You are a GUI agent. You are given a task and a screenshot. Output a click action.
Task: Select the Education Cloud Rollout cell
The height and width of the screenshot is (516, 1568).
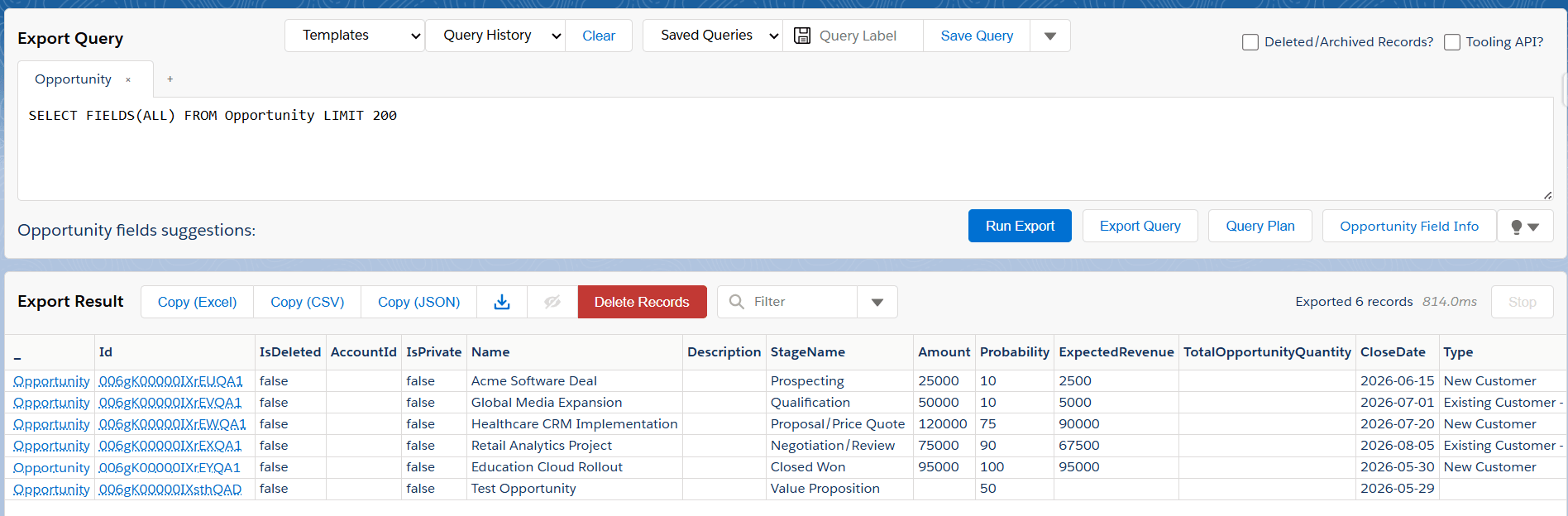[575, 467]
